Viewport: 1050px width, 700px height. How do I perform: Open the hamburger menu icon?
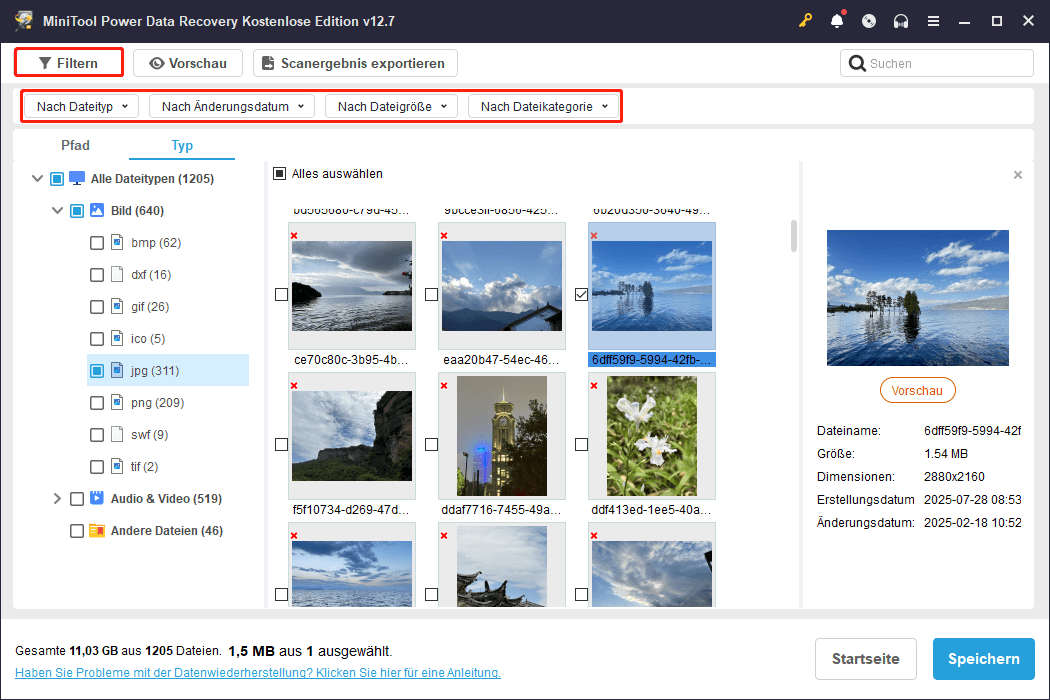pyautogui.click(x=933, y=21)
